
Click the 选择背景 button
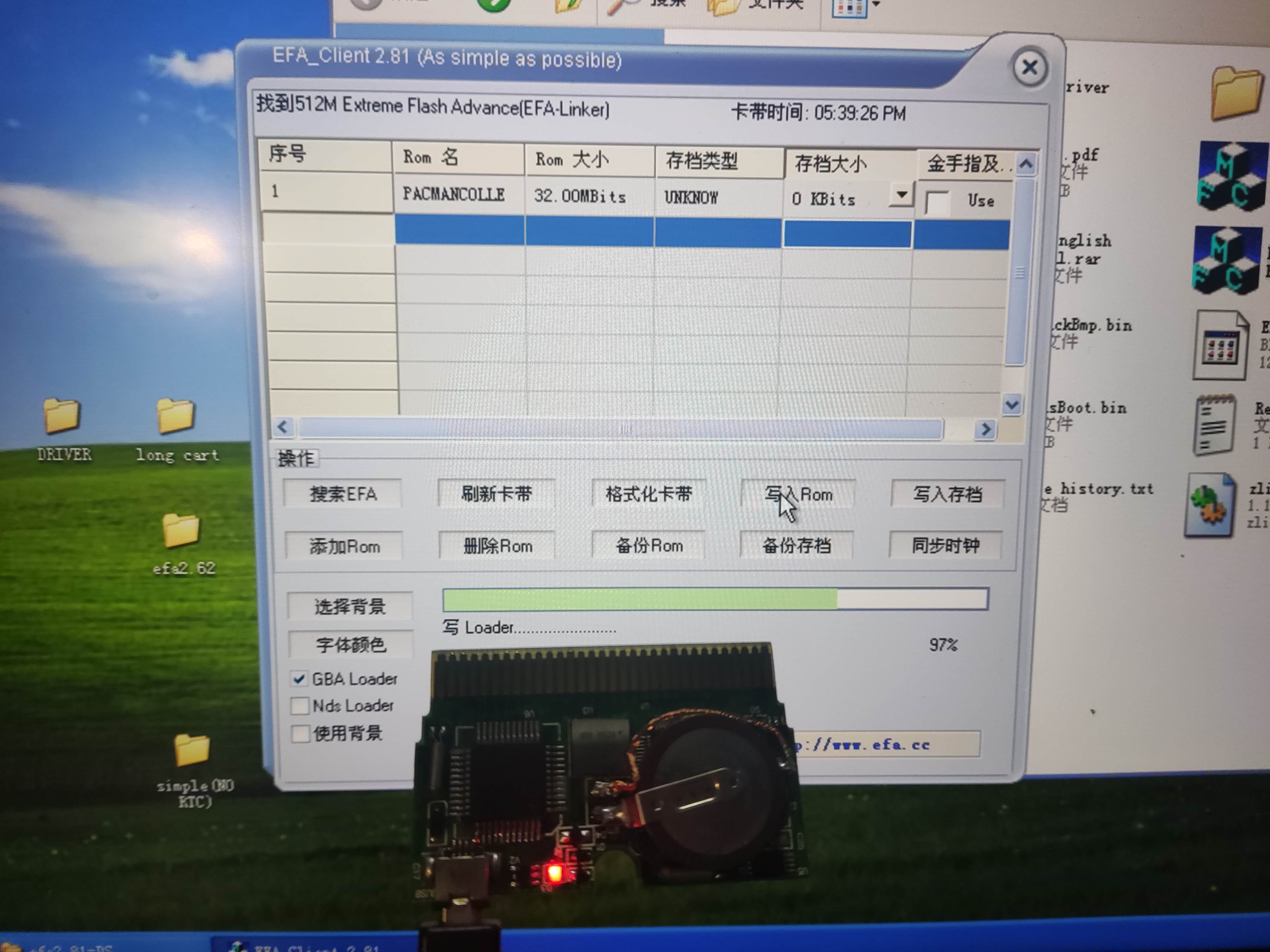tap(350, 606)
